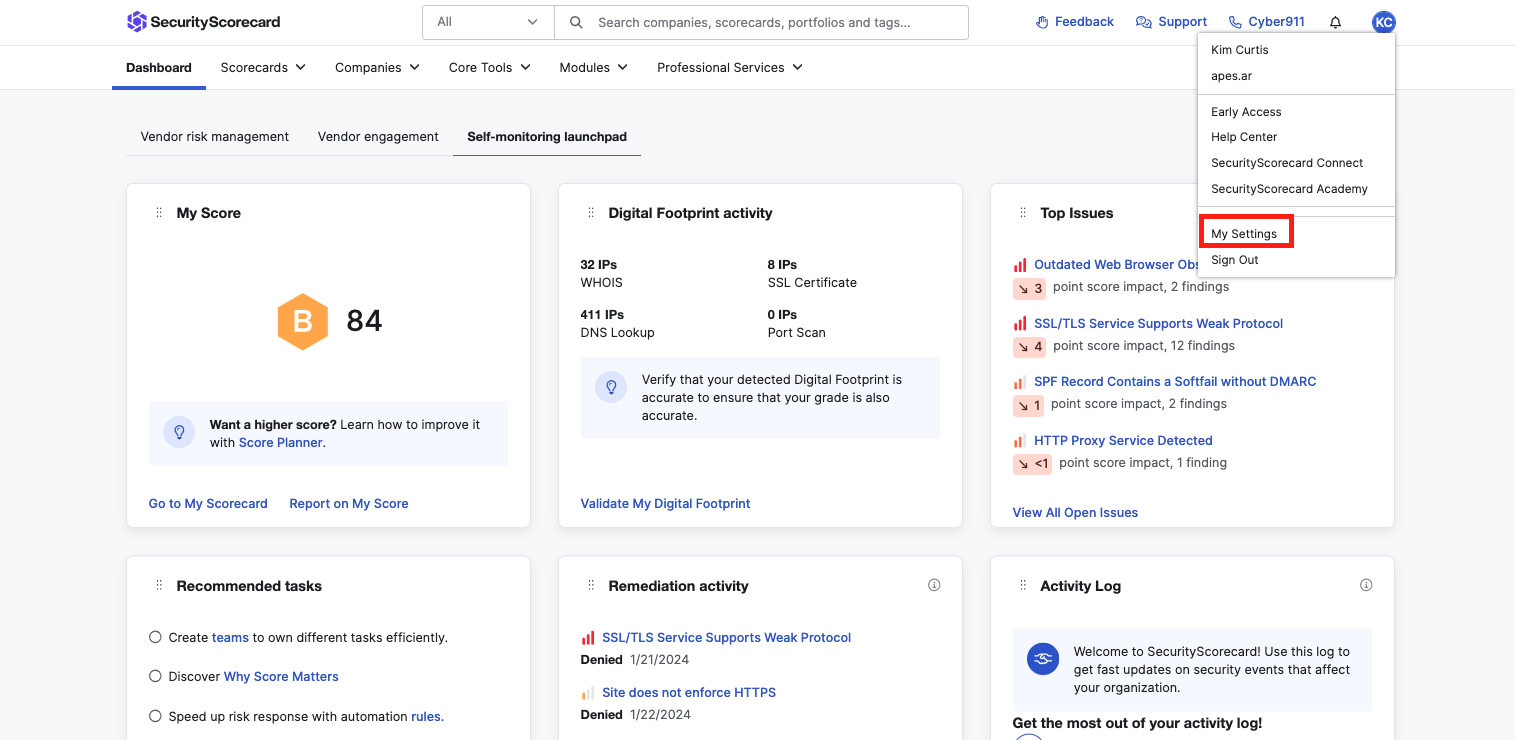
Task: Click severity bars beside Site does not enforce HTTPS
Action: 588,693
